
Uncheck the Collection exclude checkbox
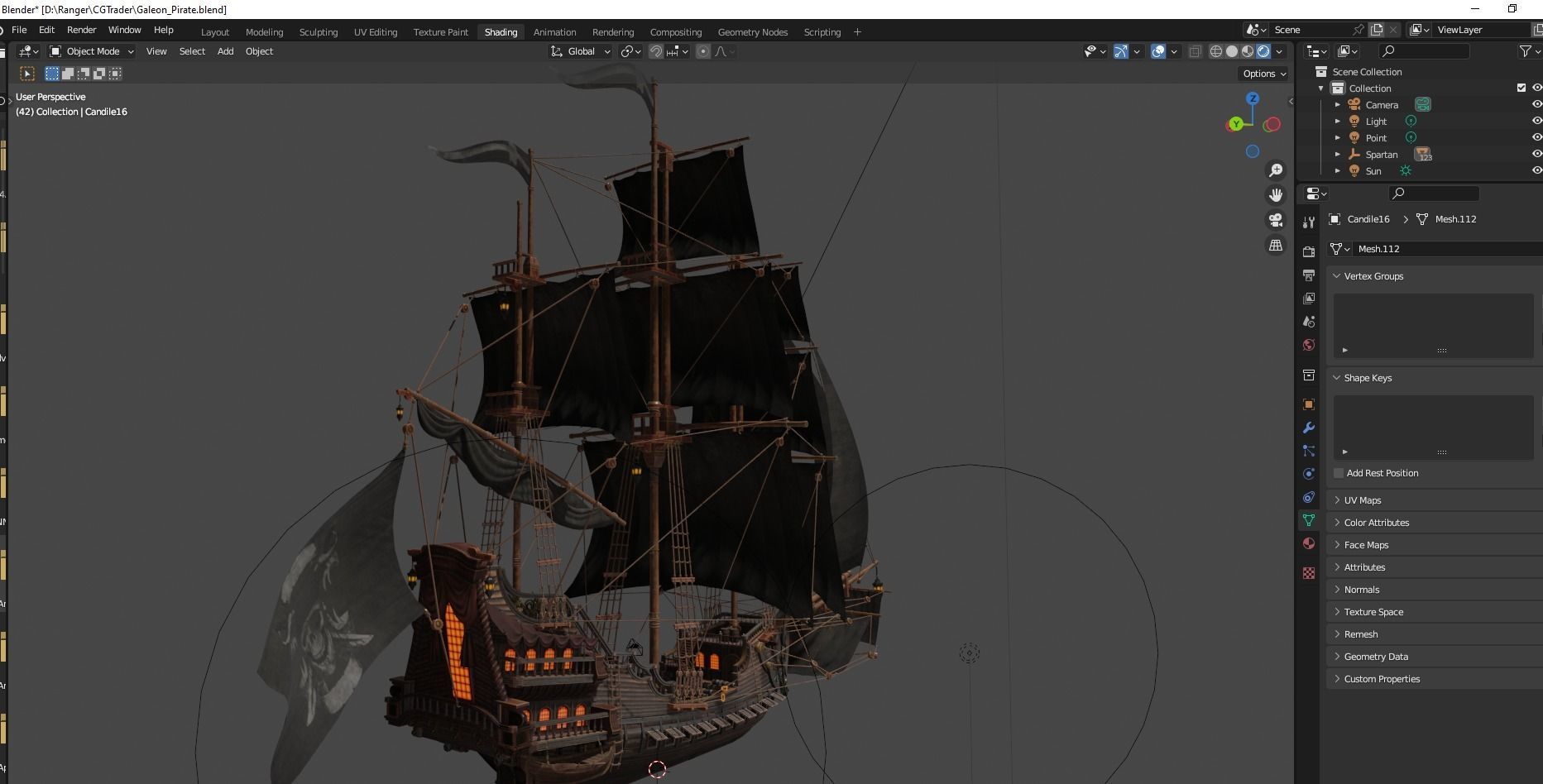(1521, 88)
